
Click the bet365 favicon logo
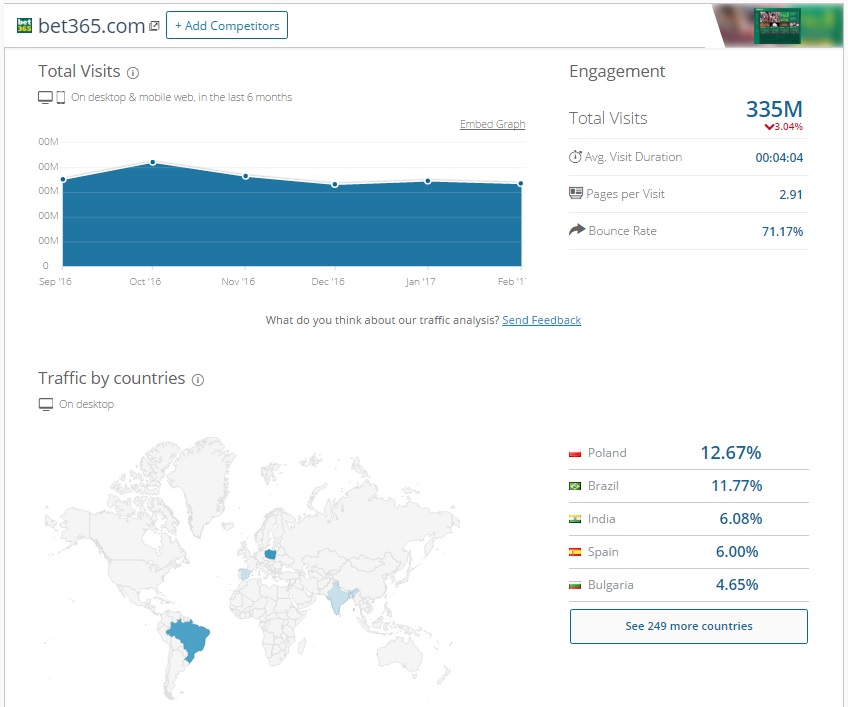pos(24,25)
